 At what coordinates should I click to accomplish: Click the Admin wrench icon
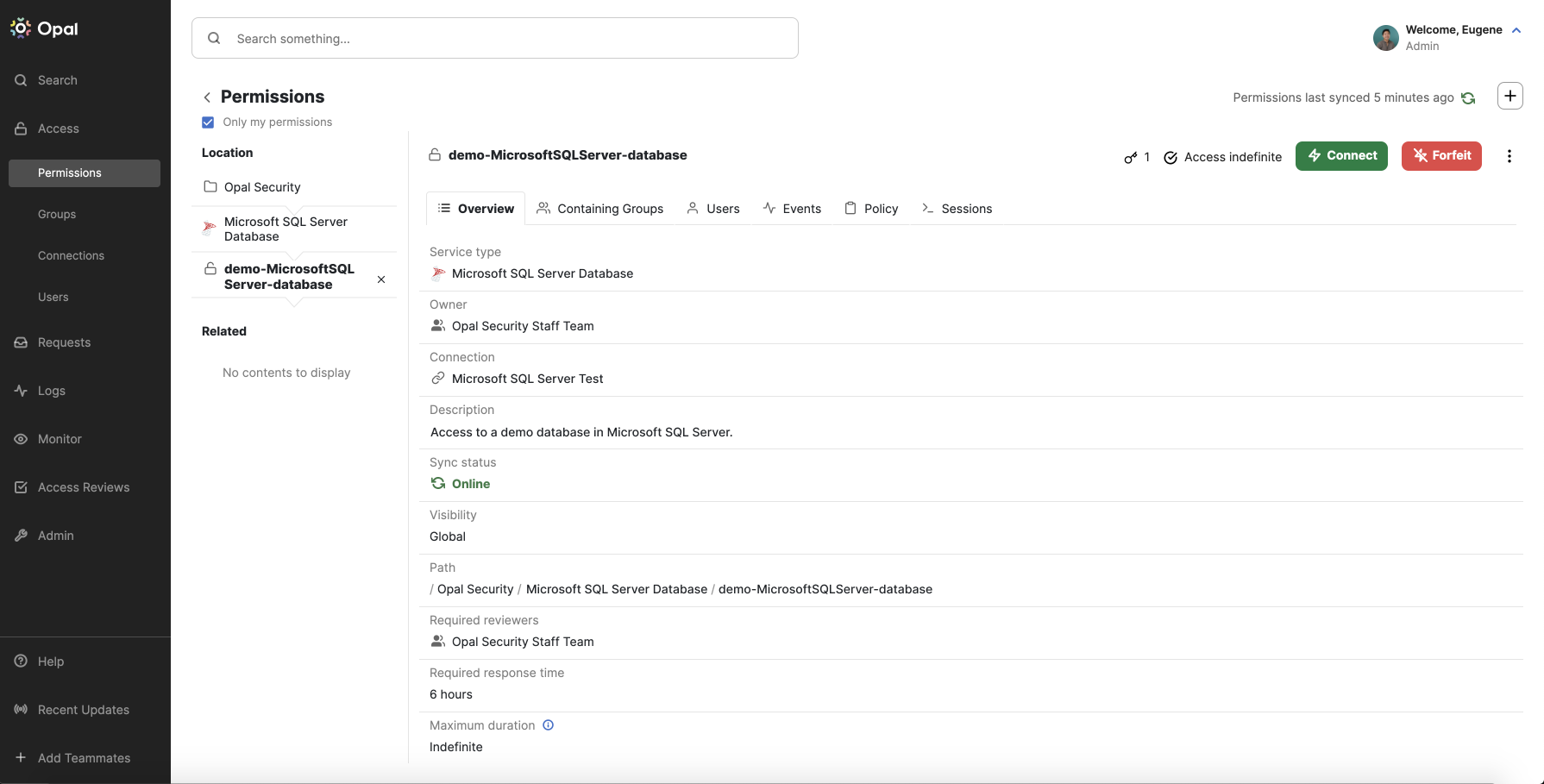21,536
